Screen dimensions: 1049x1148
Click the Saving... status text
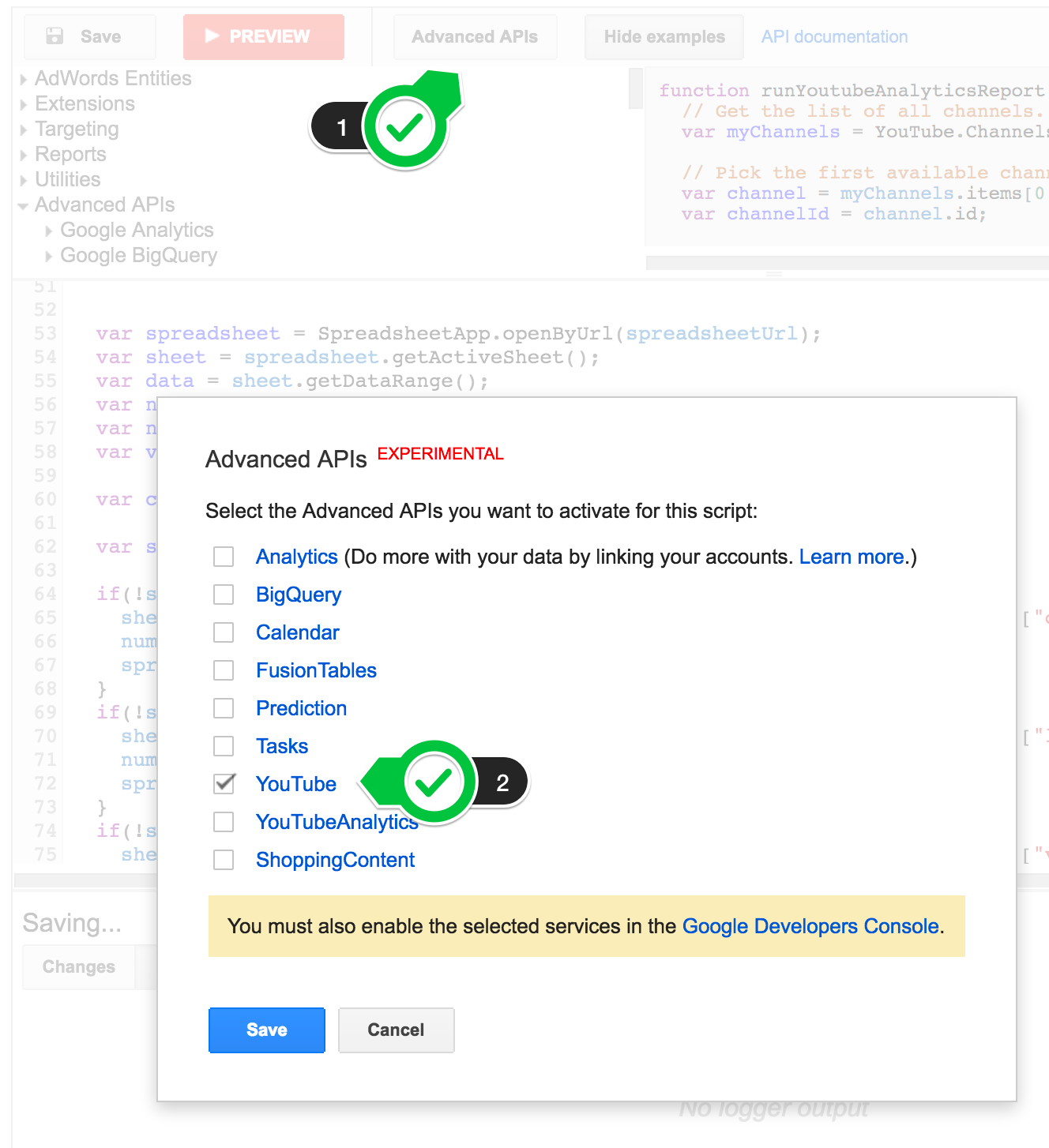pyautogui.click(x=72, y=923)
